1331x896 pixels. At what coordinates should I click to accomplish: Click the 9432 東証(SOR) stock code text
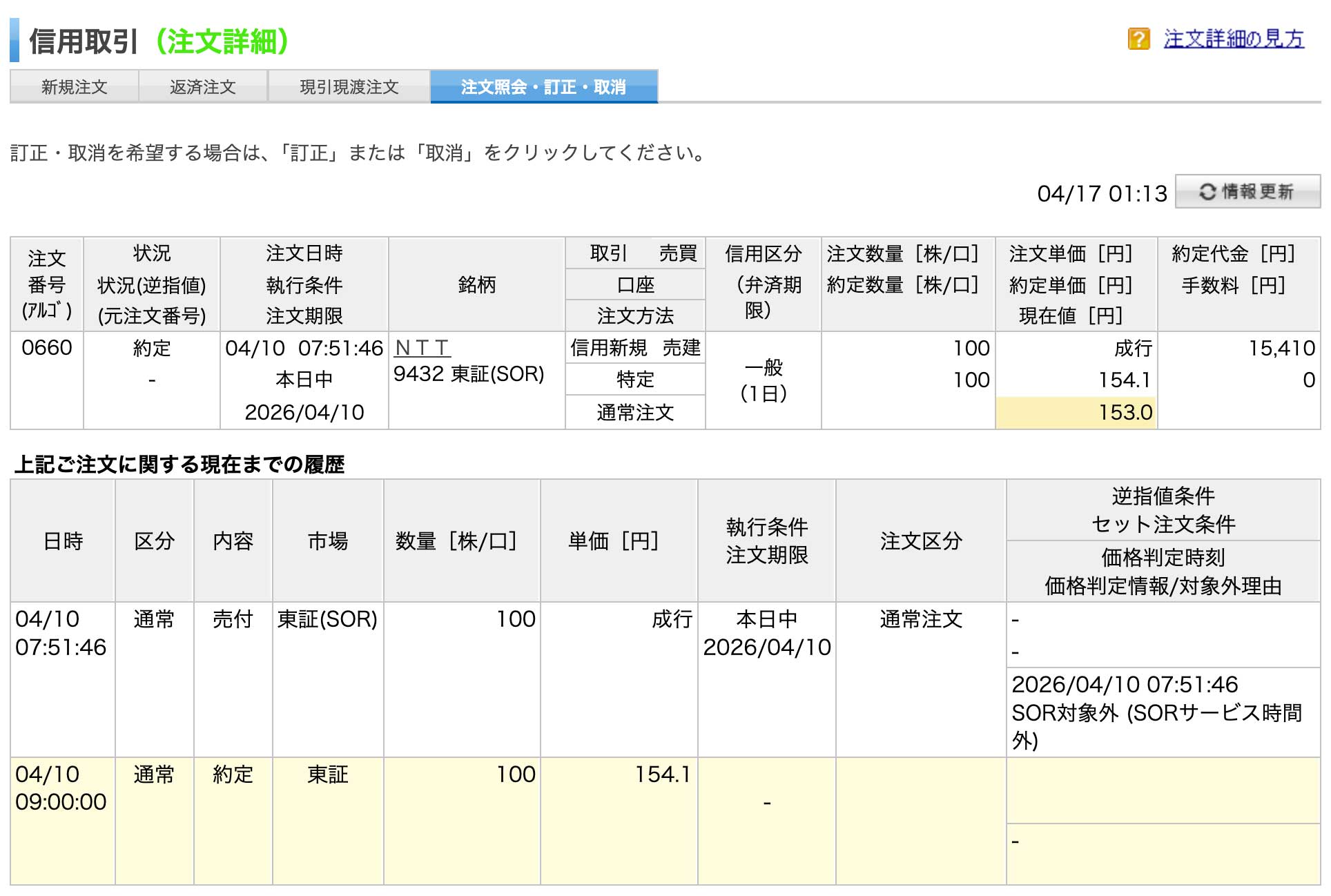click(469, 374)
